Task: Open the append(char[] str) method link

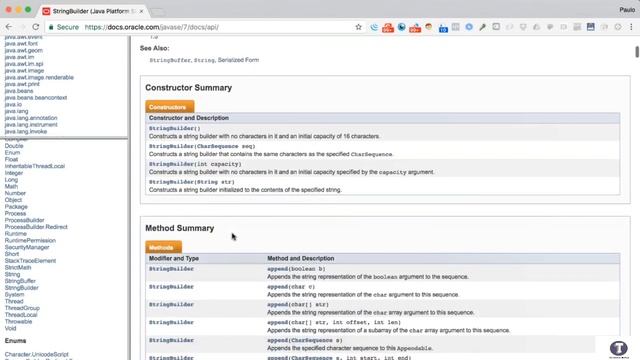Action: tap(298, 304)
